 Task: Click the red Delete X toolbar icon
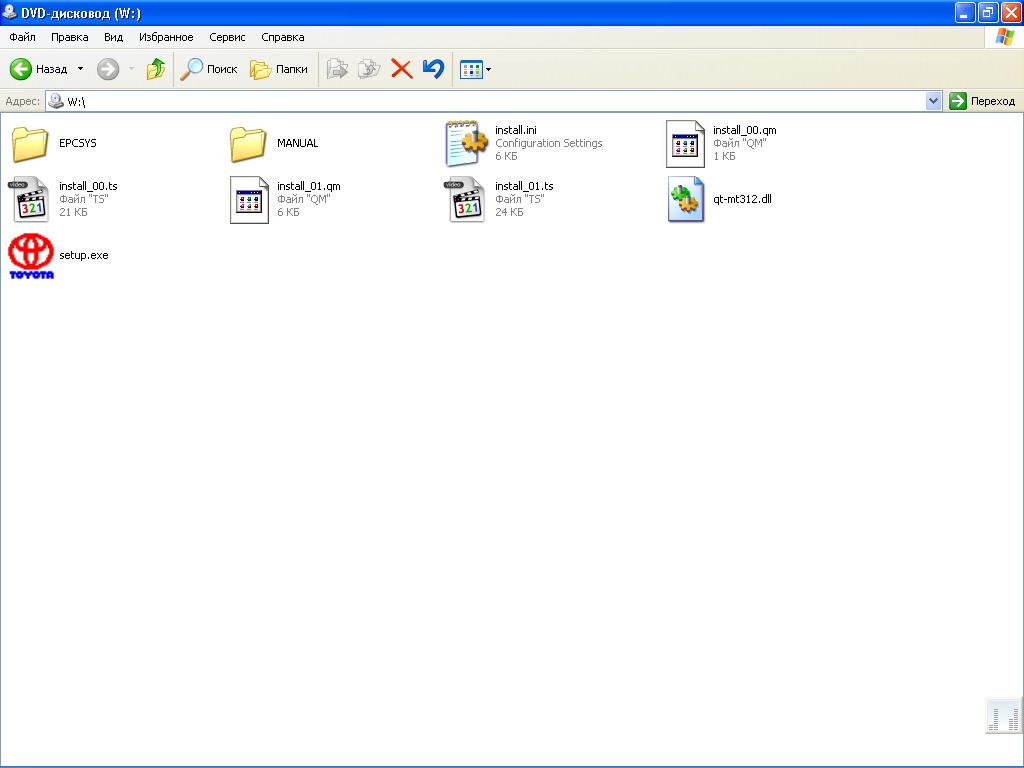(401, 69)
